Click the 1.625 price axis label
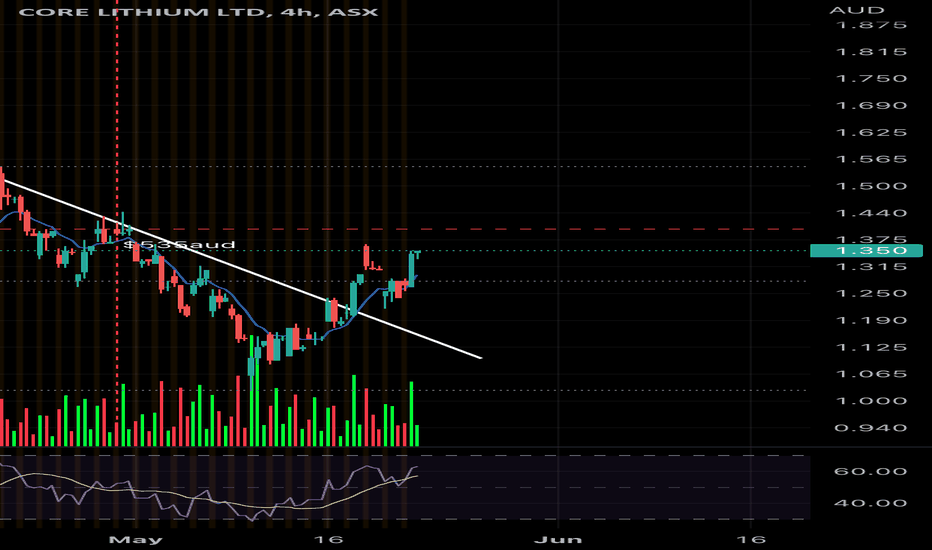 (x=871, y=132)
